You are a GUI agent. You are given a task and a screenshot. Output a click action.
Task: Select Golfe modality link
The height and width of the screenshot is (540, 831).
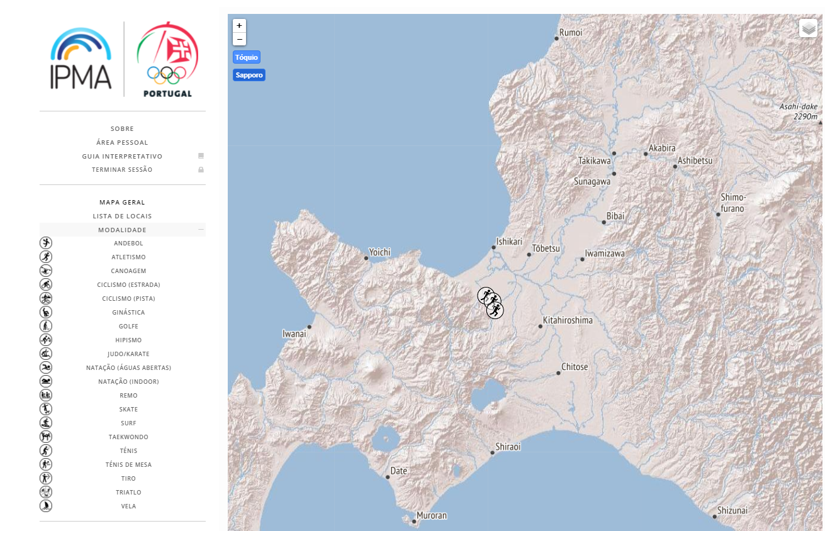(x=129, y=326)
